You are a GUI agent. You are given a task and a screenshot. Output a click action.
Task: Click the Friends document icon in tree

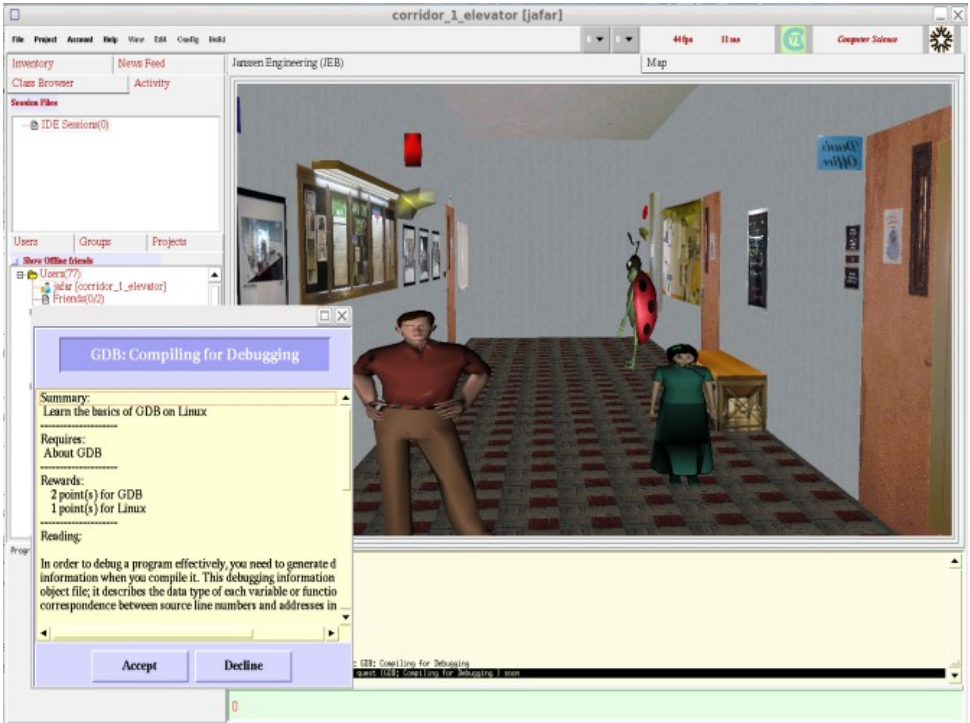(x=45, y=299)
